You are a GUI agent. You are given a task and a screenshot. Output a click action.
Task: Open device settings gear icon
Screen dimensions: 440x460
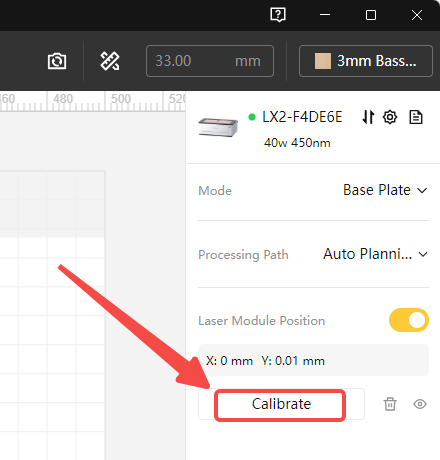click(x=390, y=117)
